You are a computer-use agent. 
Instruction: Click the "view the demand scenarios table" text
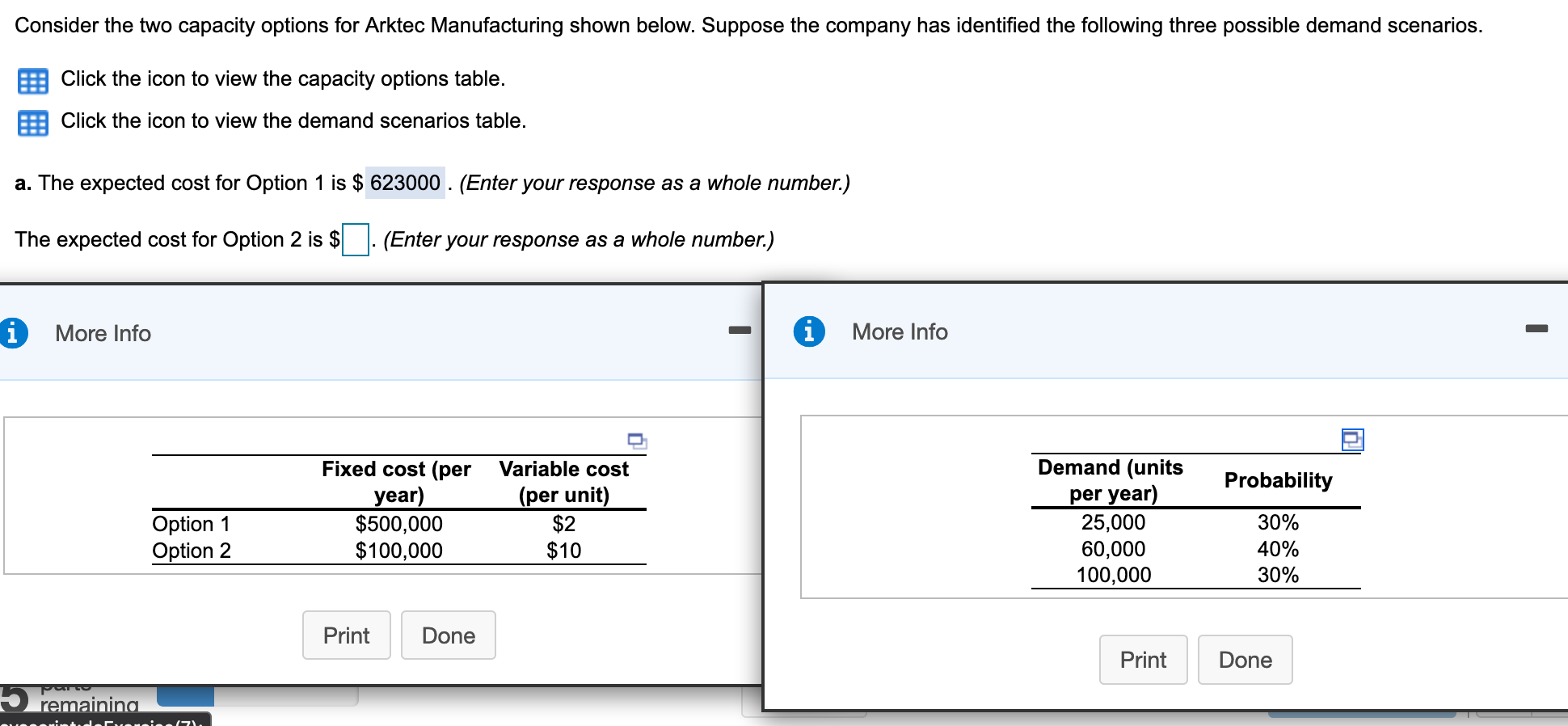point(293,120)
